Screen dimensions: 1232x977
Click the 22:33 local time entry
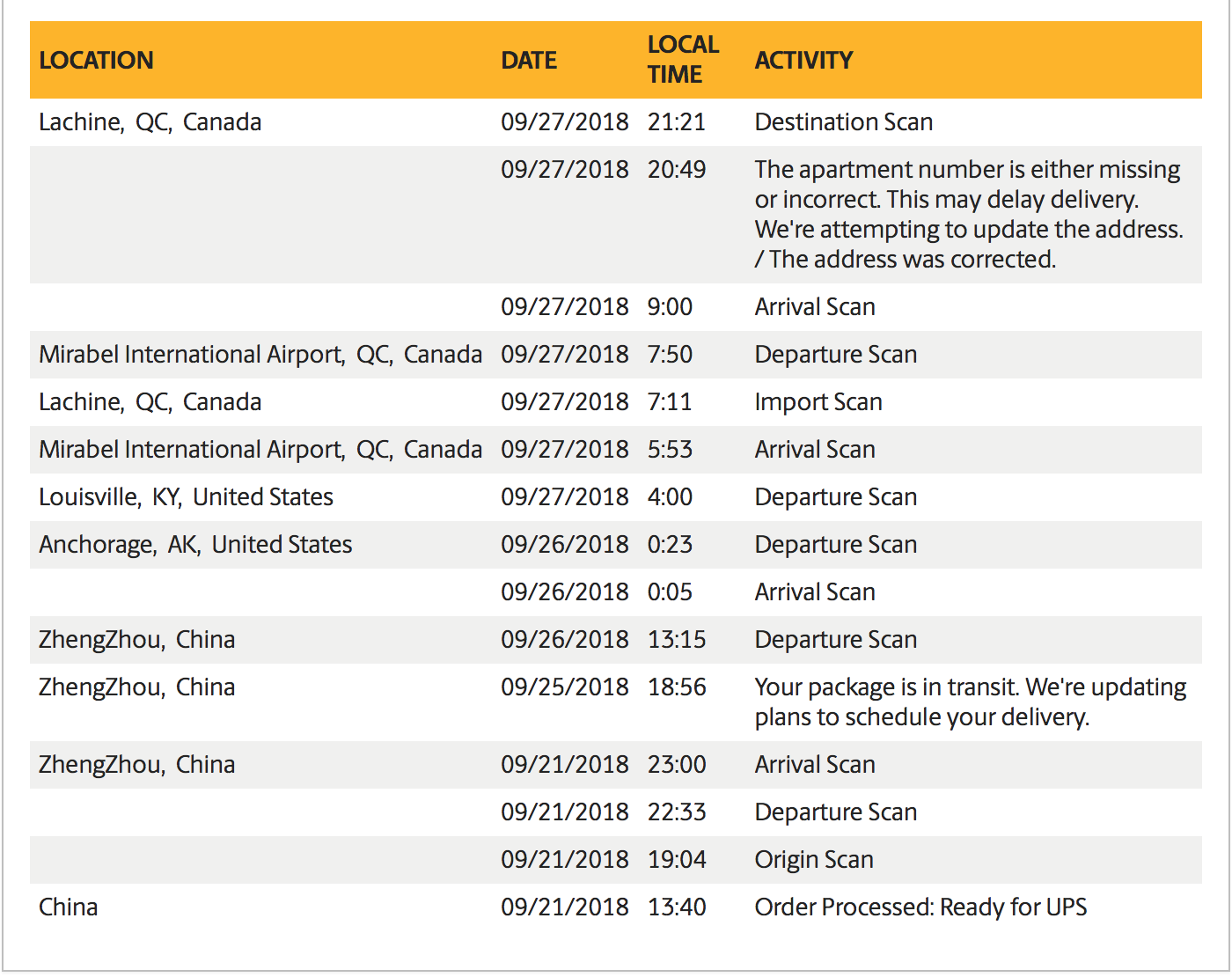(676, 812)
